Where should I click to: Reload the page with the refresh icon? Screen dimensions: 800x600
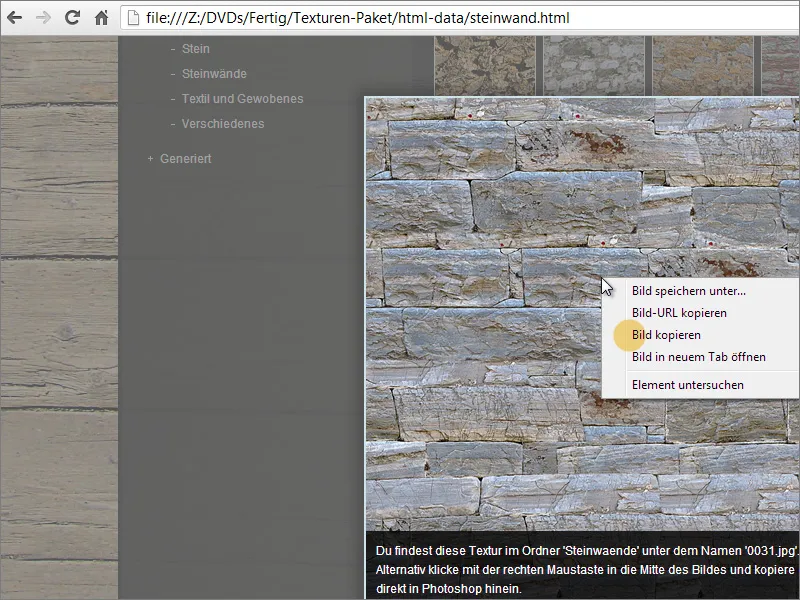pos(72,18)
